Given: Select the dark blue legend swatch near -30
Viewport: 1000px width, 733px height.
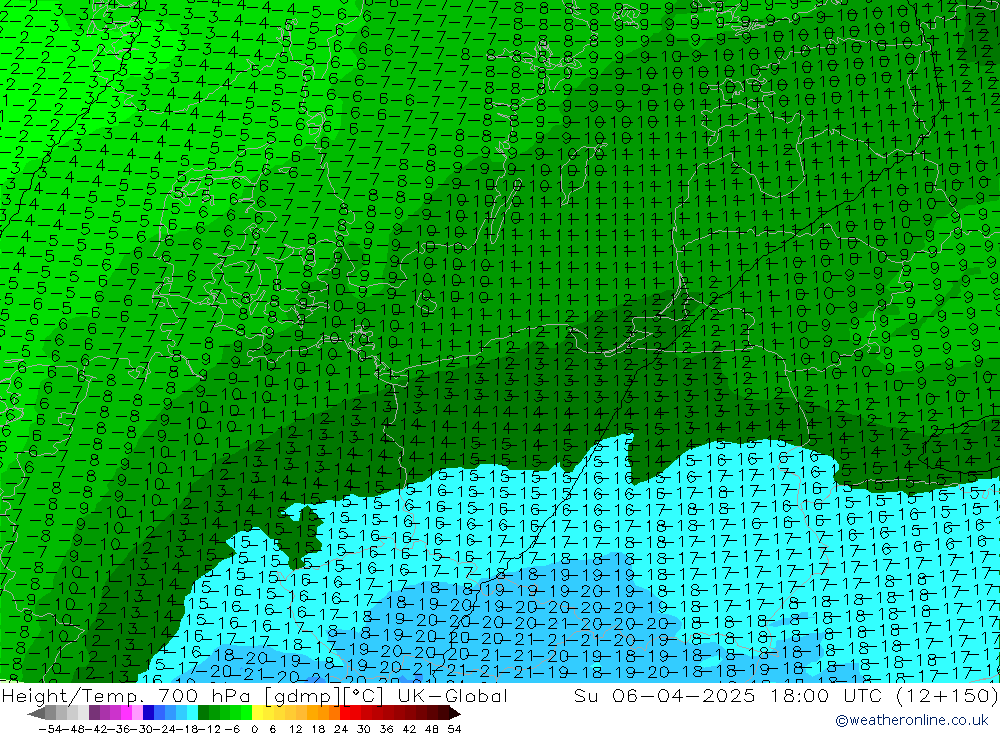Looking at the screenshot, I should tap(148, 713).
